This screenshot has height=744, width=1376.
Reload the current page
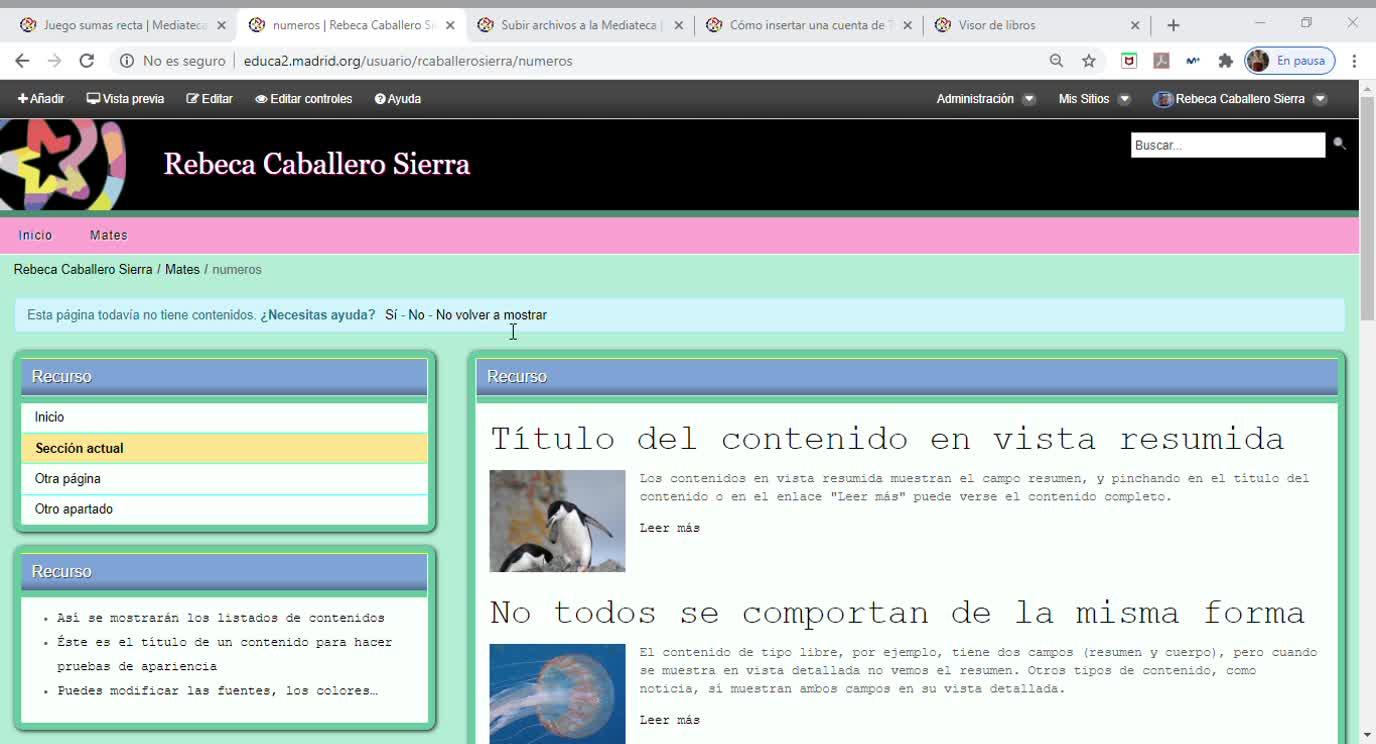[87, 61]
